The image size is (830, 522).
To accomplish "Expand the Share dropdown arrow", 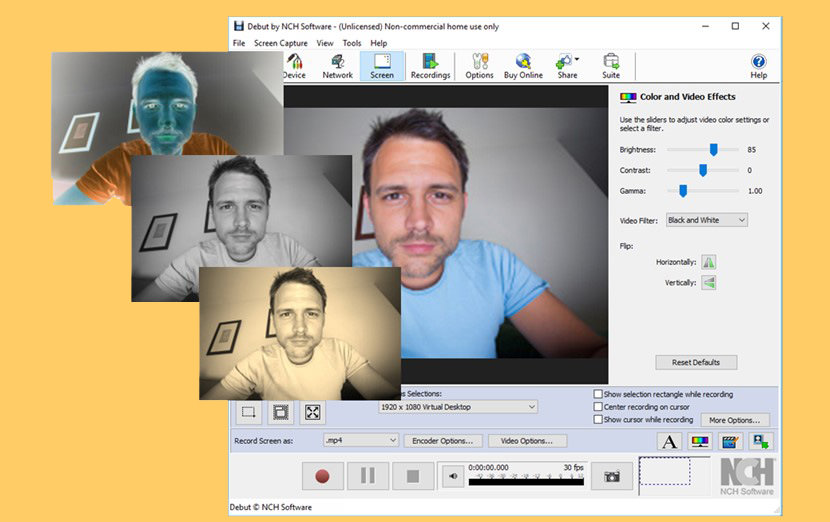I will [x=577, y=59].
